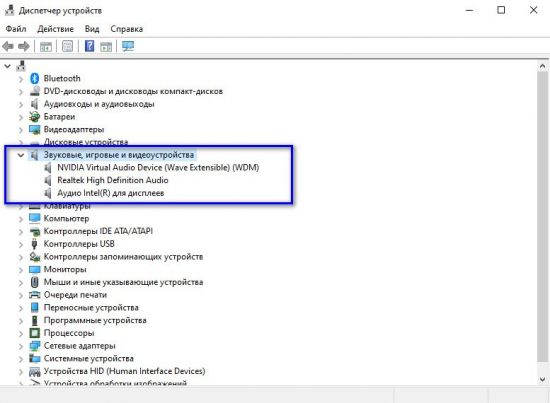Select the Bluetooth category icon
The width and height of the screenshot is (550, 403).
34,78
